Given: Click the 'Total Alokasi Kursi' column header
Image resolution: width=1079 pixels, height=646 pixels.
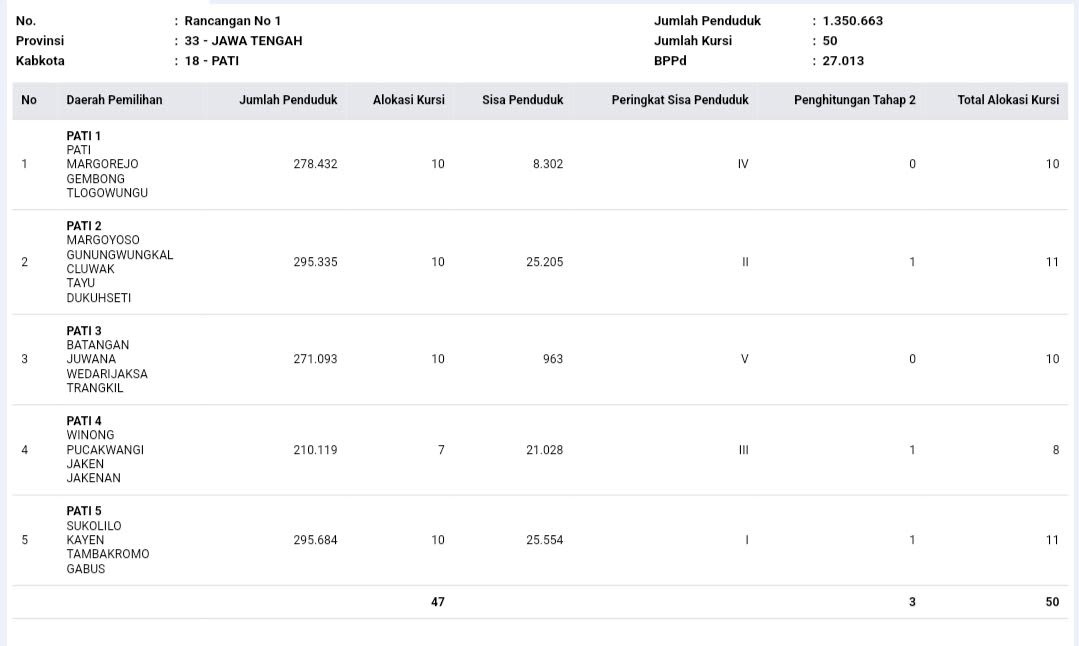Looking at the screenshot, I should point(1007,100).
